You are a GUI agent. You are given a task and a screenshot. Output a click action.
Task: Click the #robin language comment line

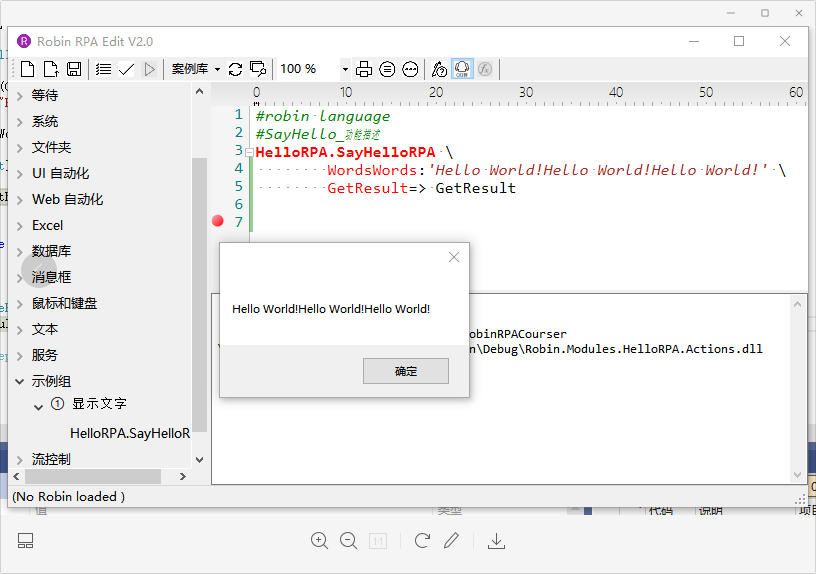point(323,116)
